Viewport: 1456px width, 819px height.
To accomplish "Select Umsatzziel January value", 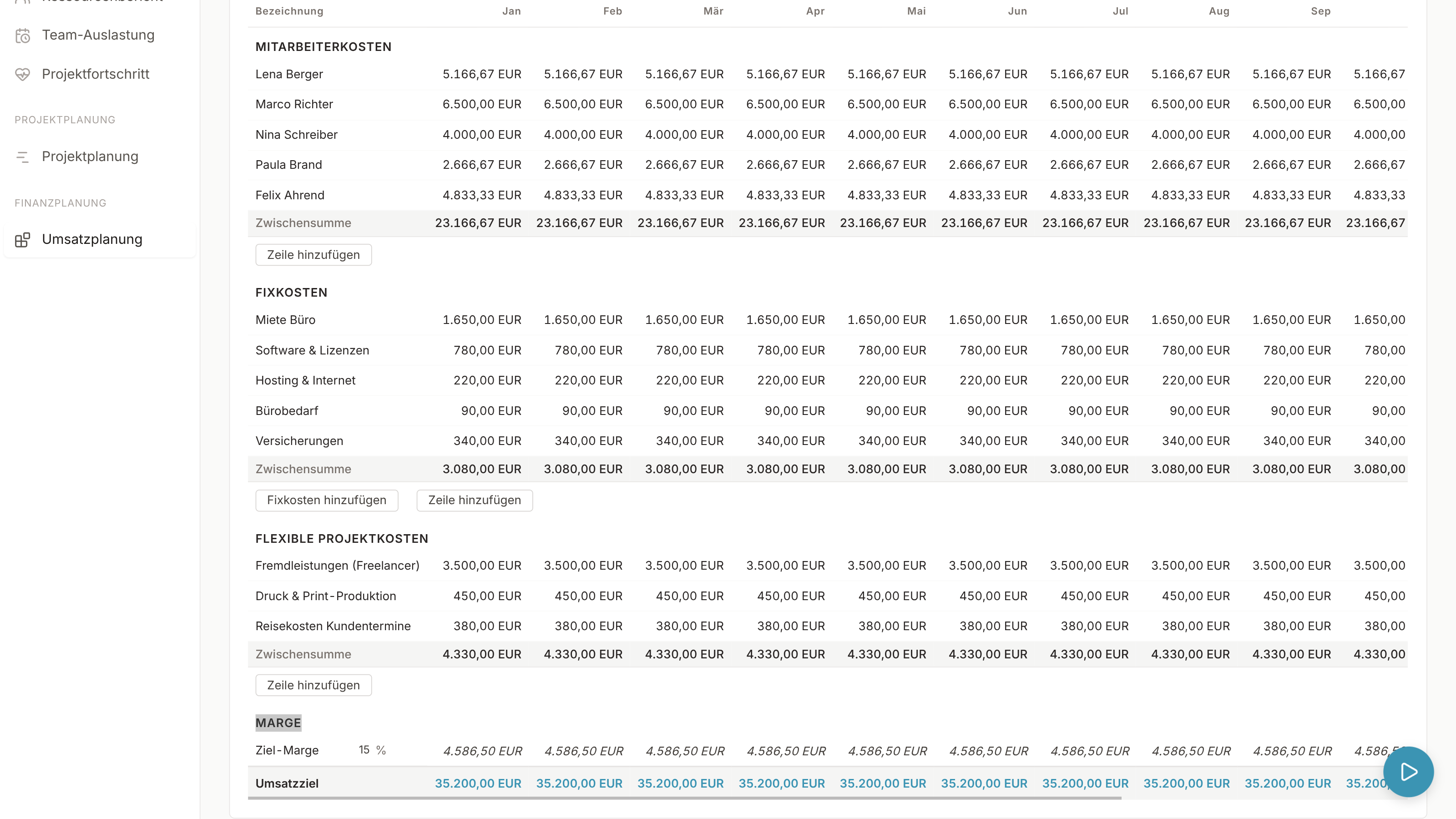I will 478,784.
